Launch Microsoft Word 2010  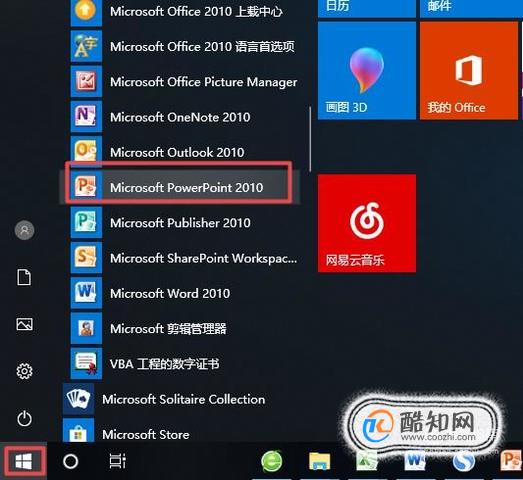click(x=180, y=293)
